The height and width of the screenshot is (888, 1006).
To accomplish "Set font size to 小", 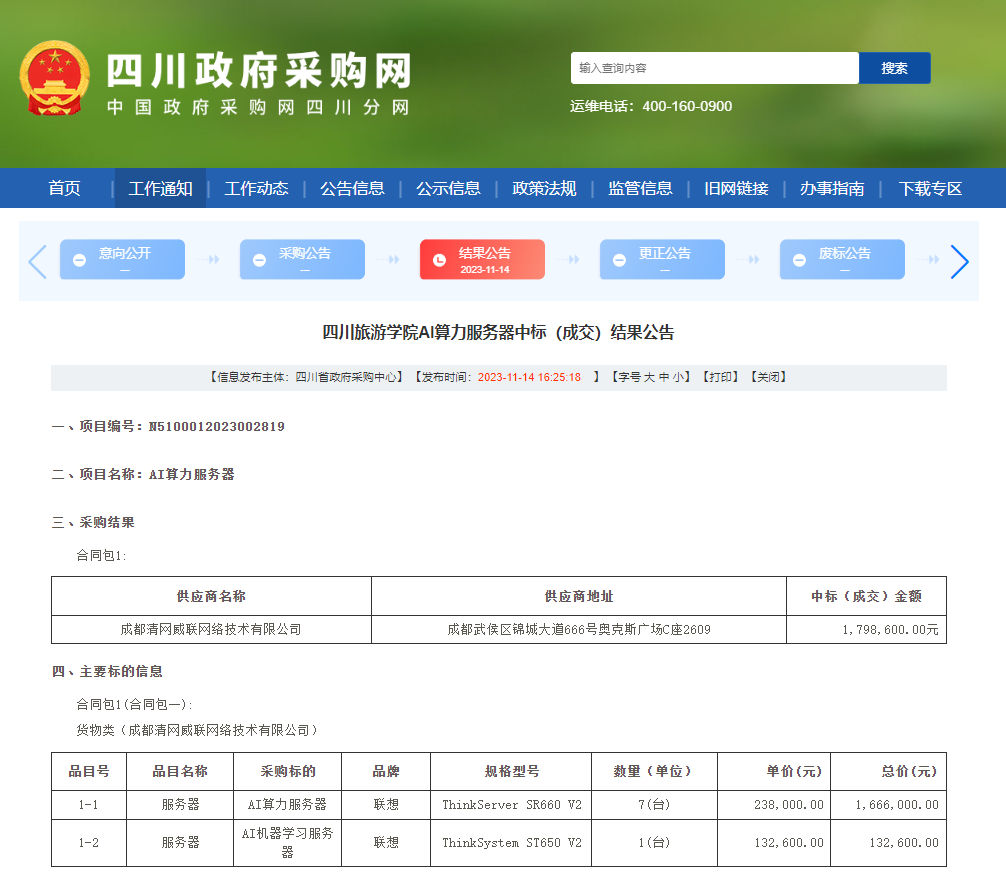I will (678, 377).
